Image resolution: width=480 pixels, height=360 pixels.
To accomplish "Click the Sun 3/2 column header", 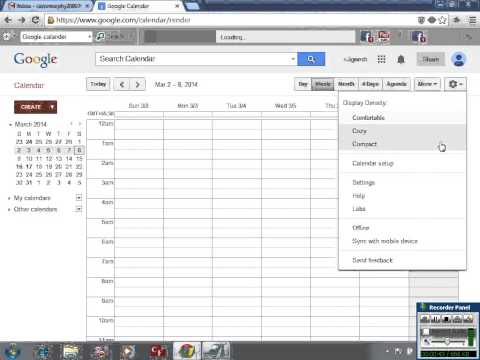I will (139, 106).
